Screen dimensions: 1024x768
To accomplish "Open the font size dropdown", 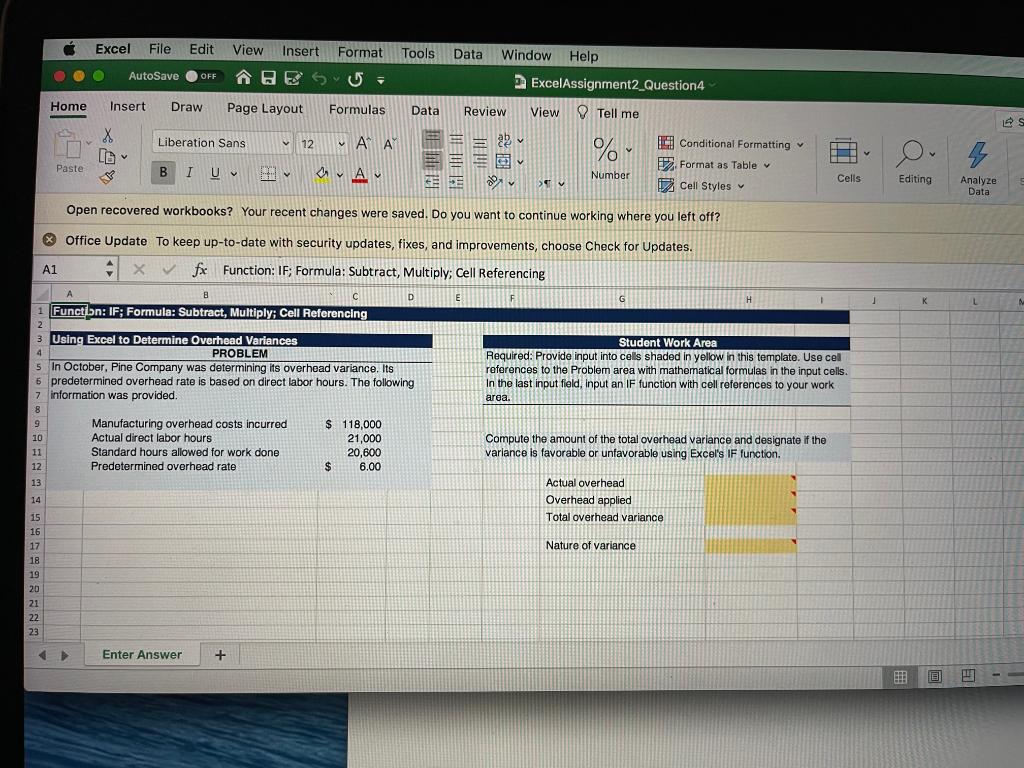I will point(339,143).
